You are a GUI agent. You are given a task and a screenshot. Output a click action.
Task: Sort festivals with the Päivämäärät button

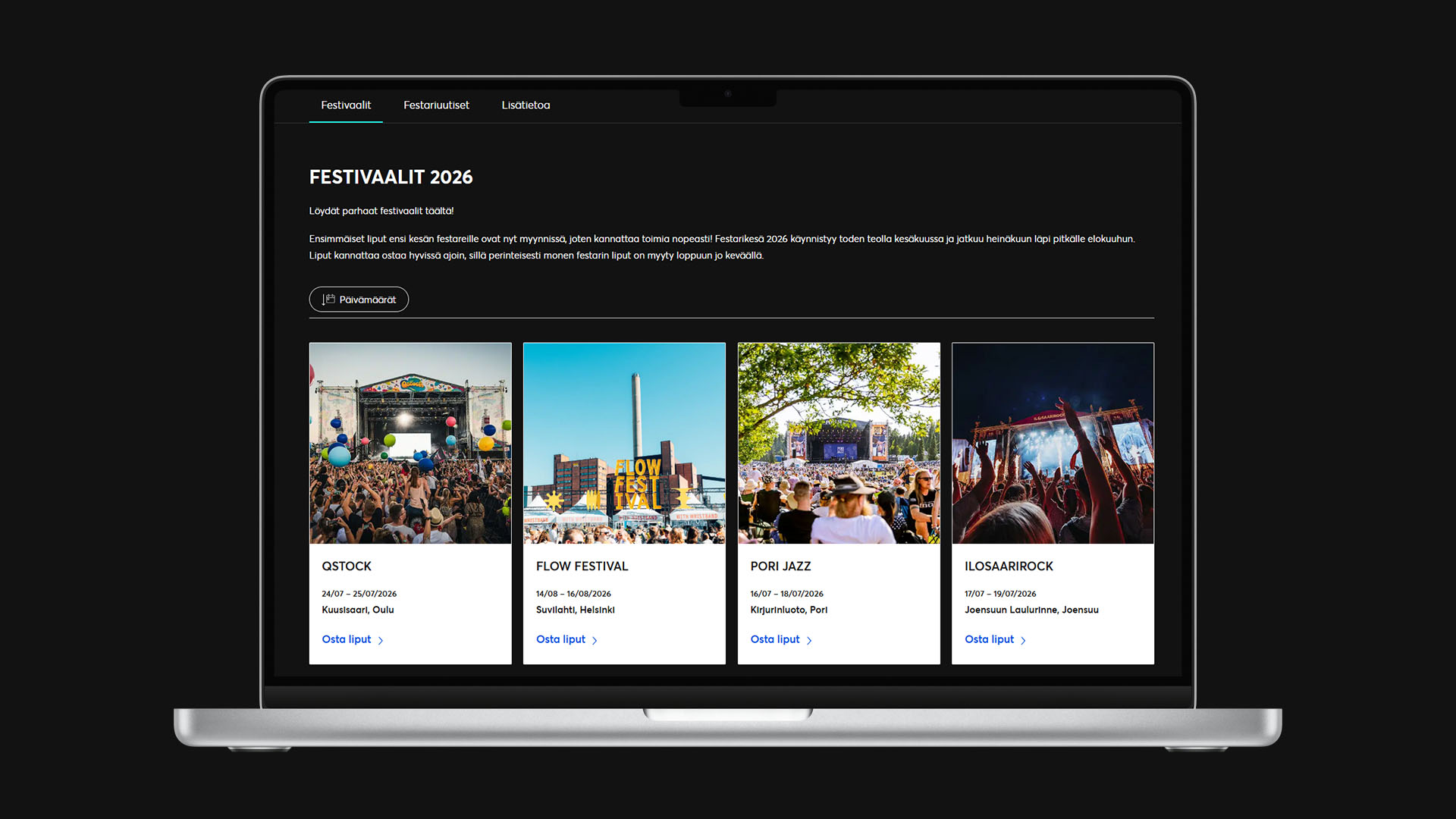[x=367, y=300]
